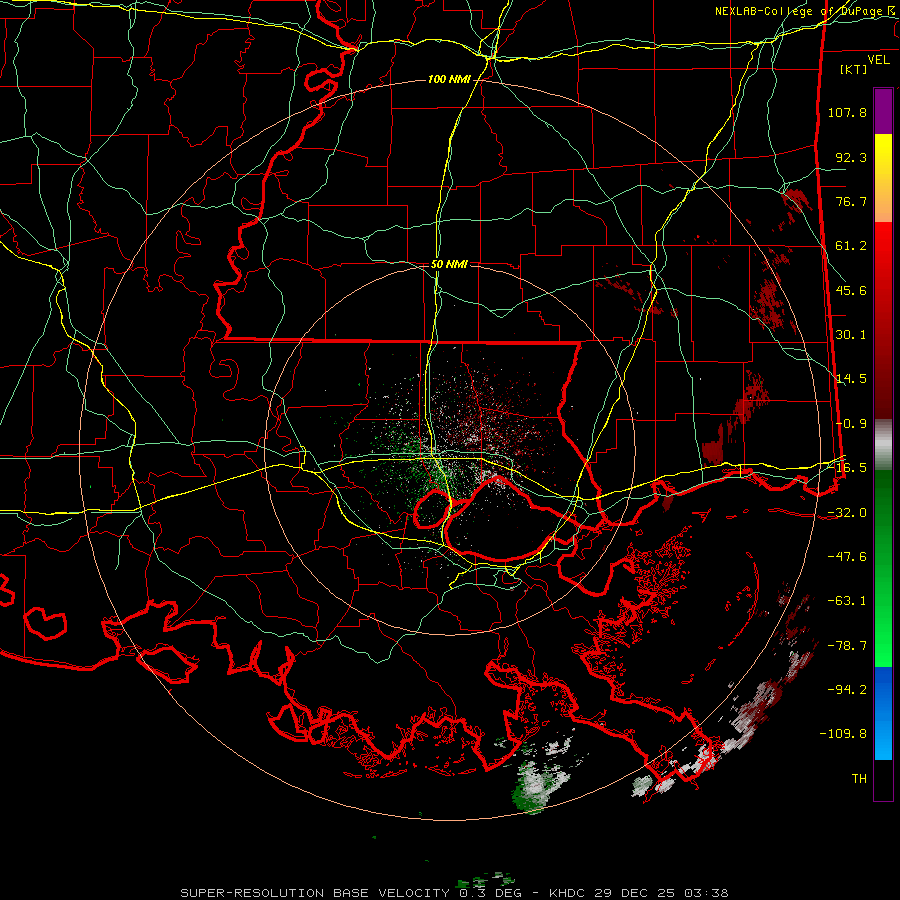Select the -32.0 knot scale value

(x=847, y=513)
